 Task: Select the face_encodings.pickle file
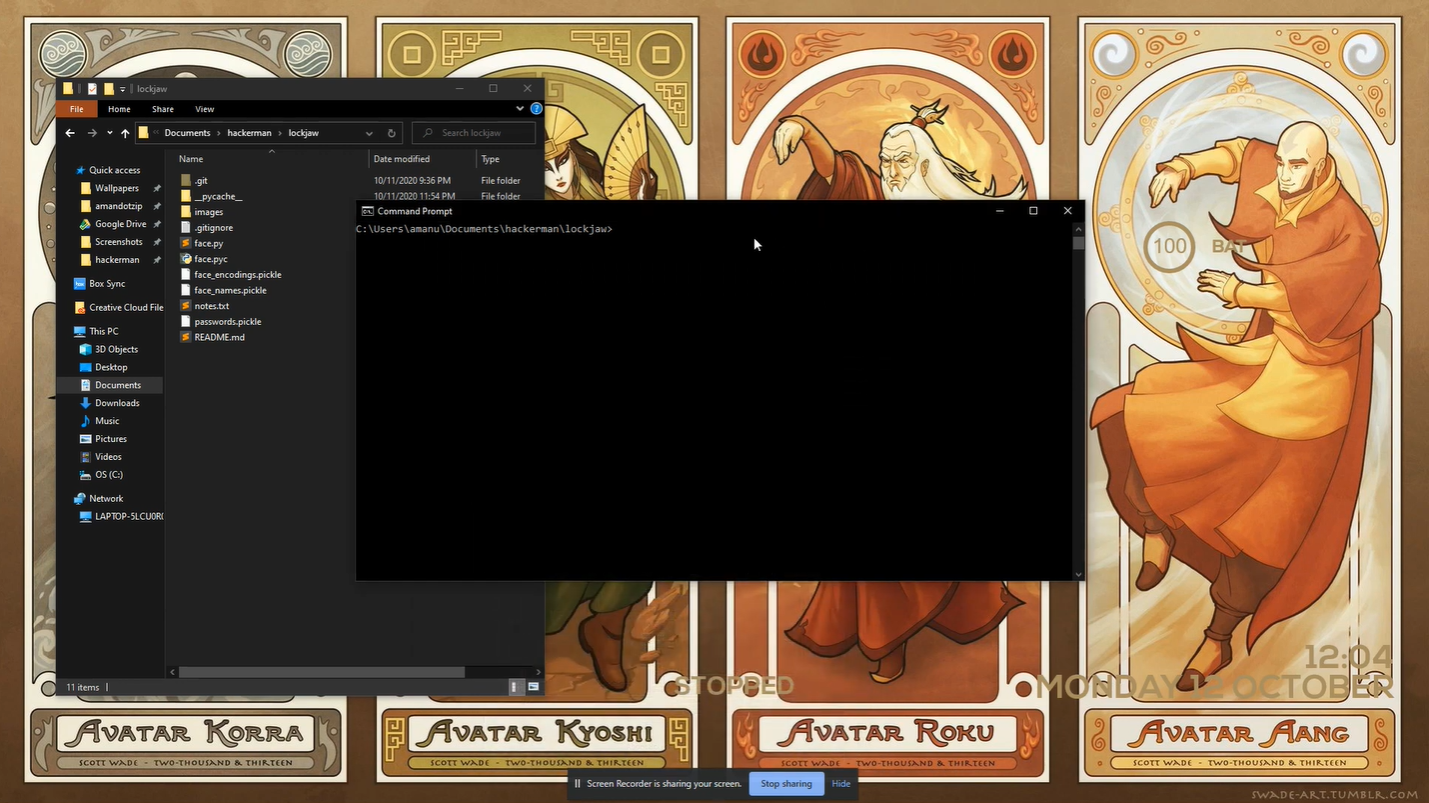click(x=237, y=274)
